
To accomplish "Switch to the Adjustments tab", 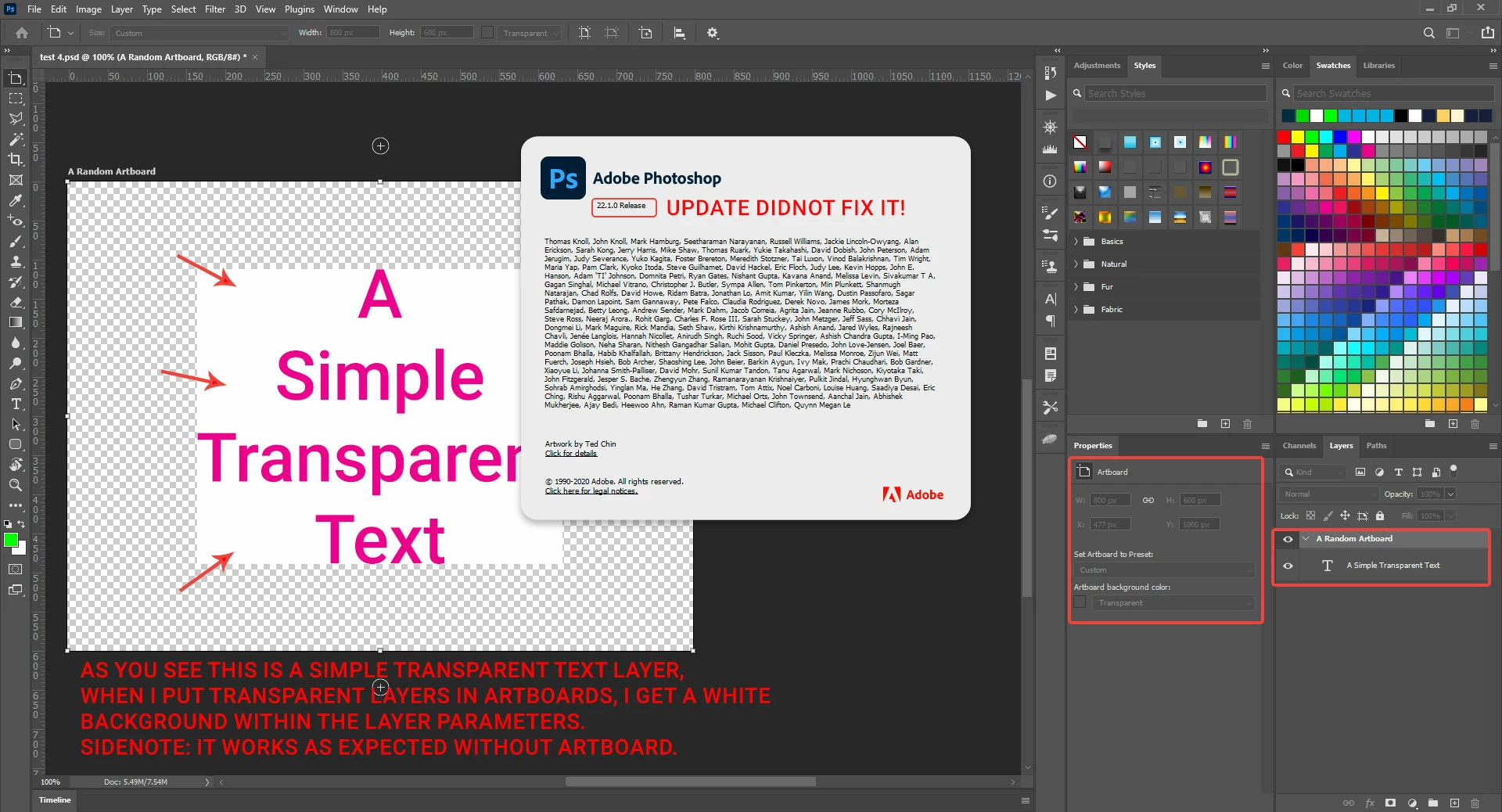I will coord(1097,66).
